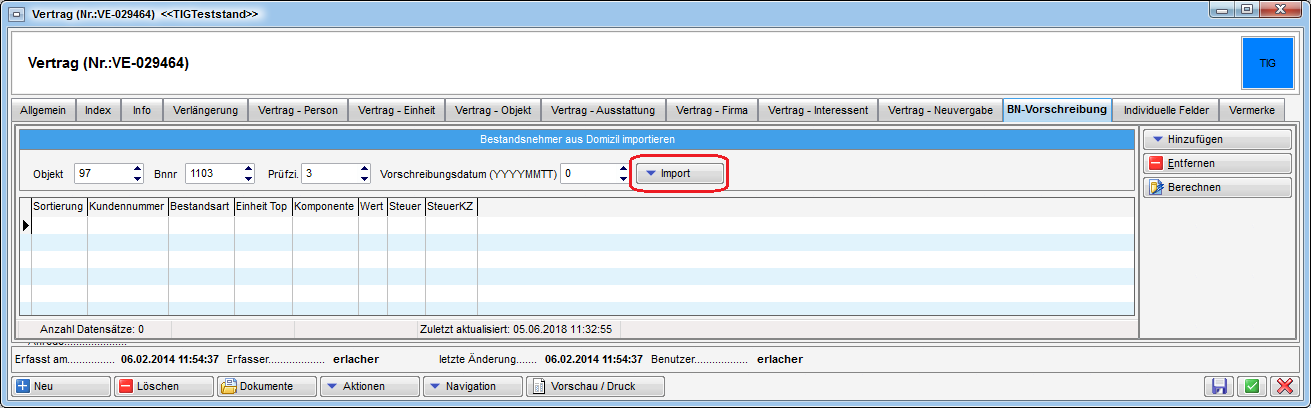Increase the Bnnr value with up arrow

246,168
